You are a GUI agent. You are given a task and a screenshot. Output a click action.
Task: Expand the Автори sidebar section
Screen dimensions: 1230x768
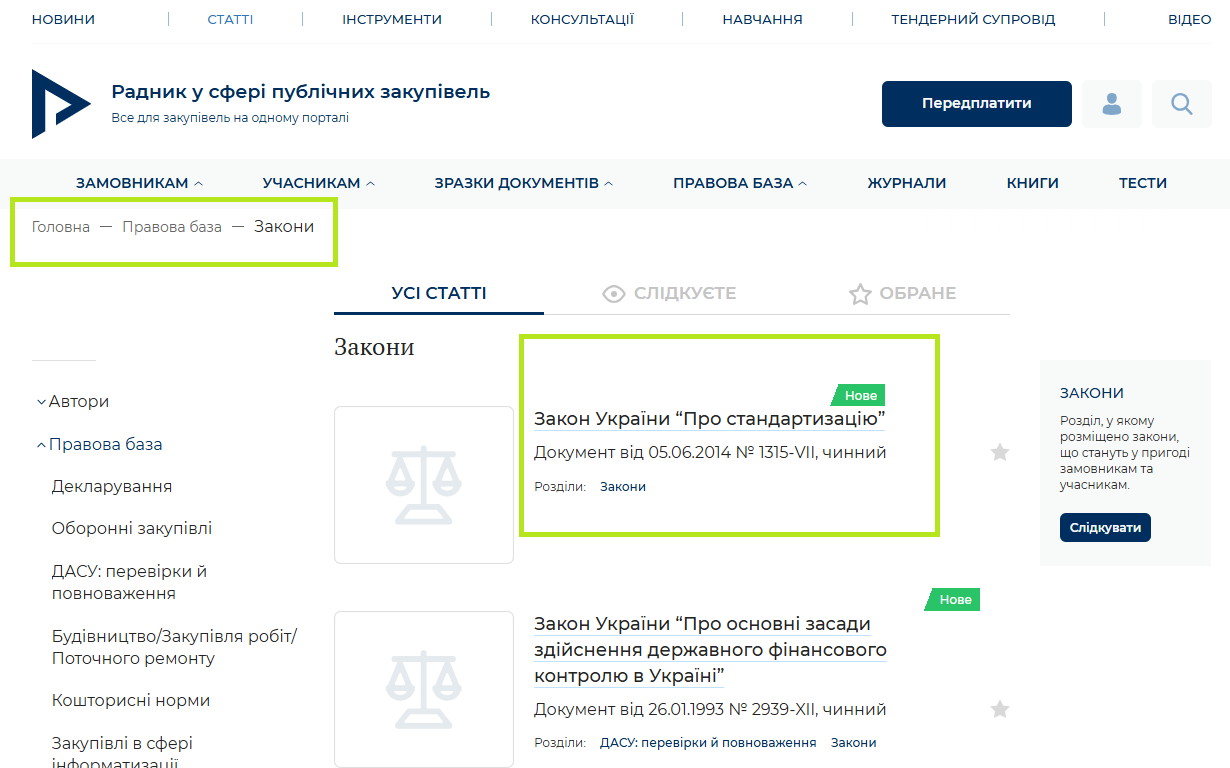coord(73,401)
